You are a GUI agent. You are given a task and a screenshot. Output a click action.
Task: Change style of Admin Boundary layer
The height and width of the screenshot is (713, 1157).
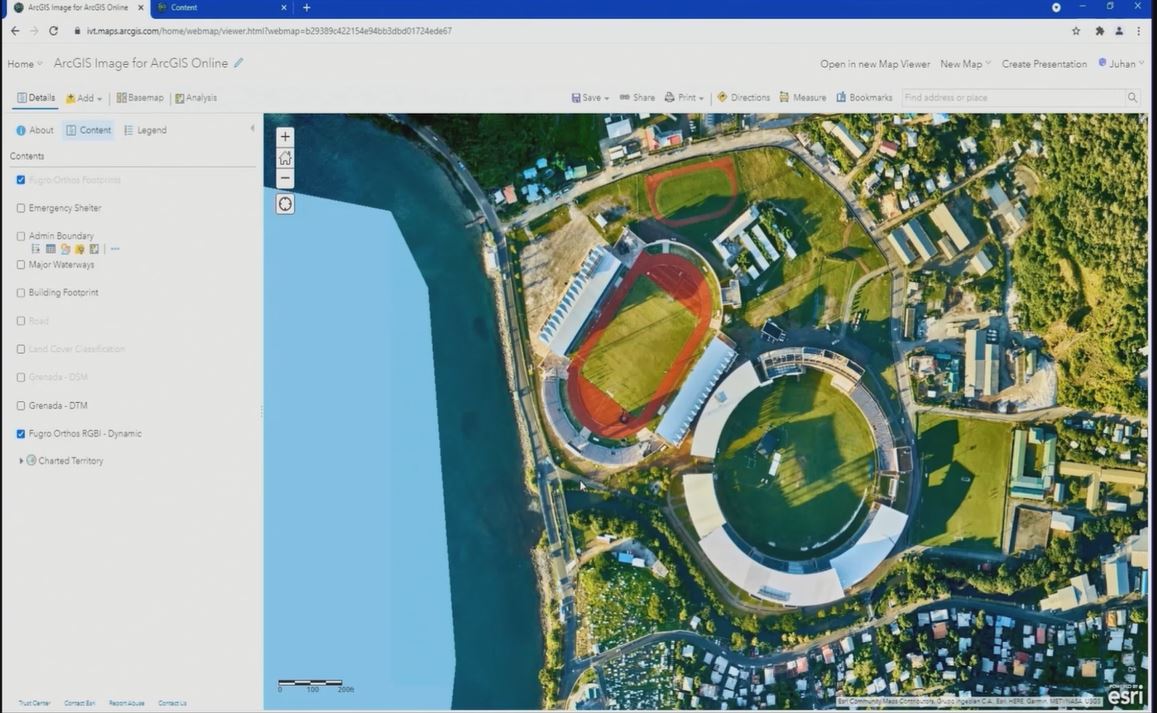[65, 249]
